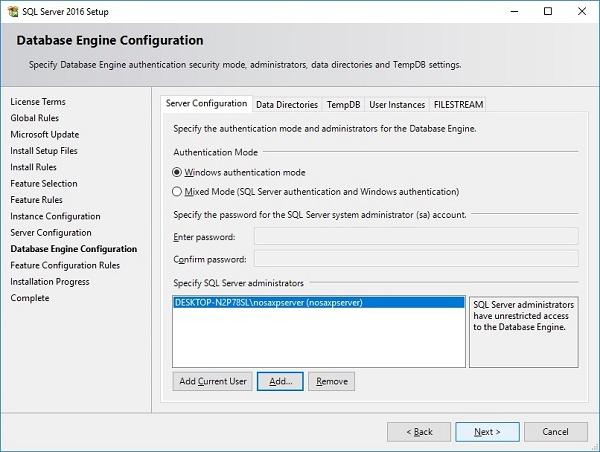600x452 pixels.
Task: Click the SQL Server Setup title bar icon
Action: (11, 11)
